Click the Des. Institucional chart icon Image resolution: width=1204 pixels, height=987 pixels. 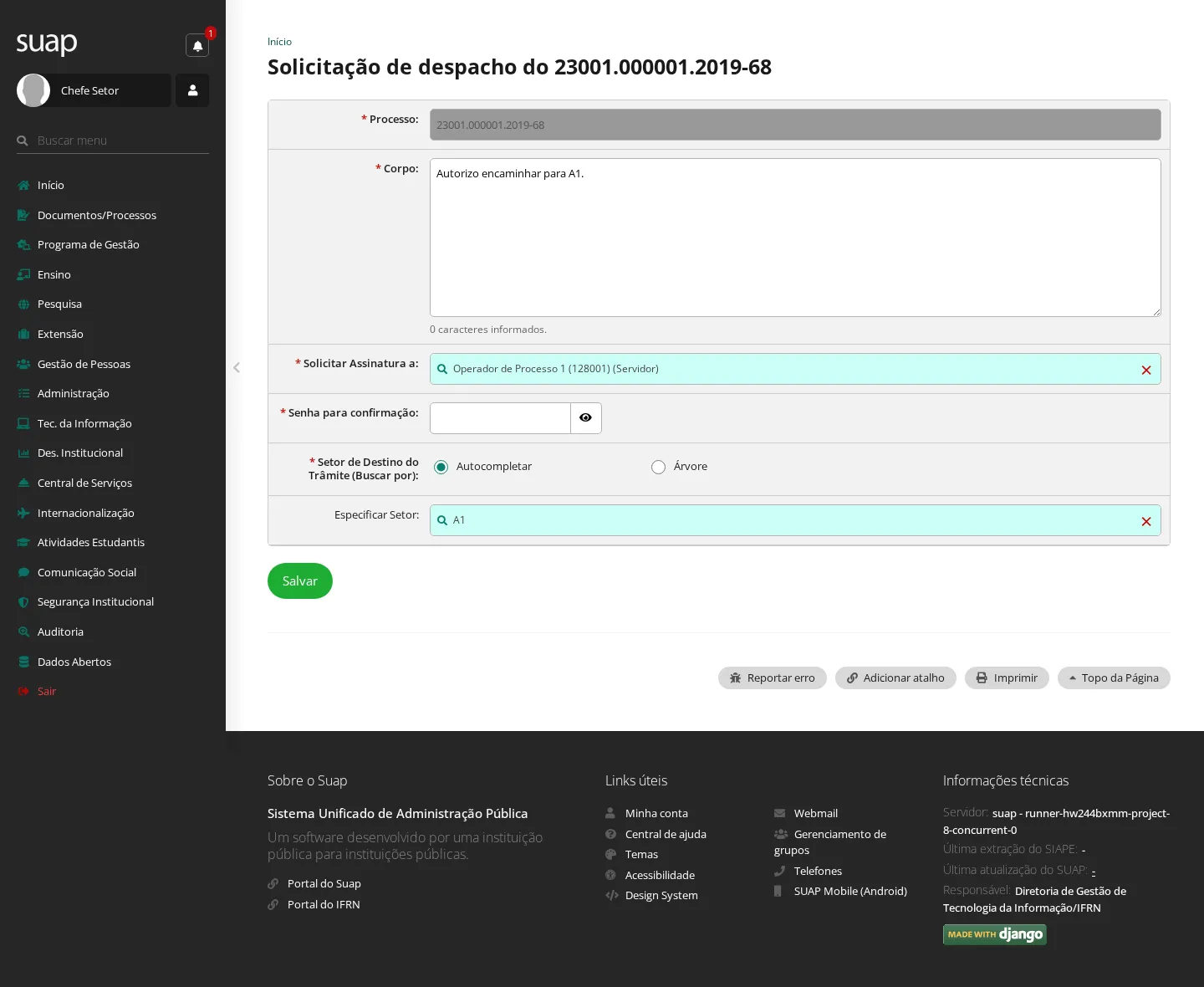(x=23, y=453)
